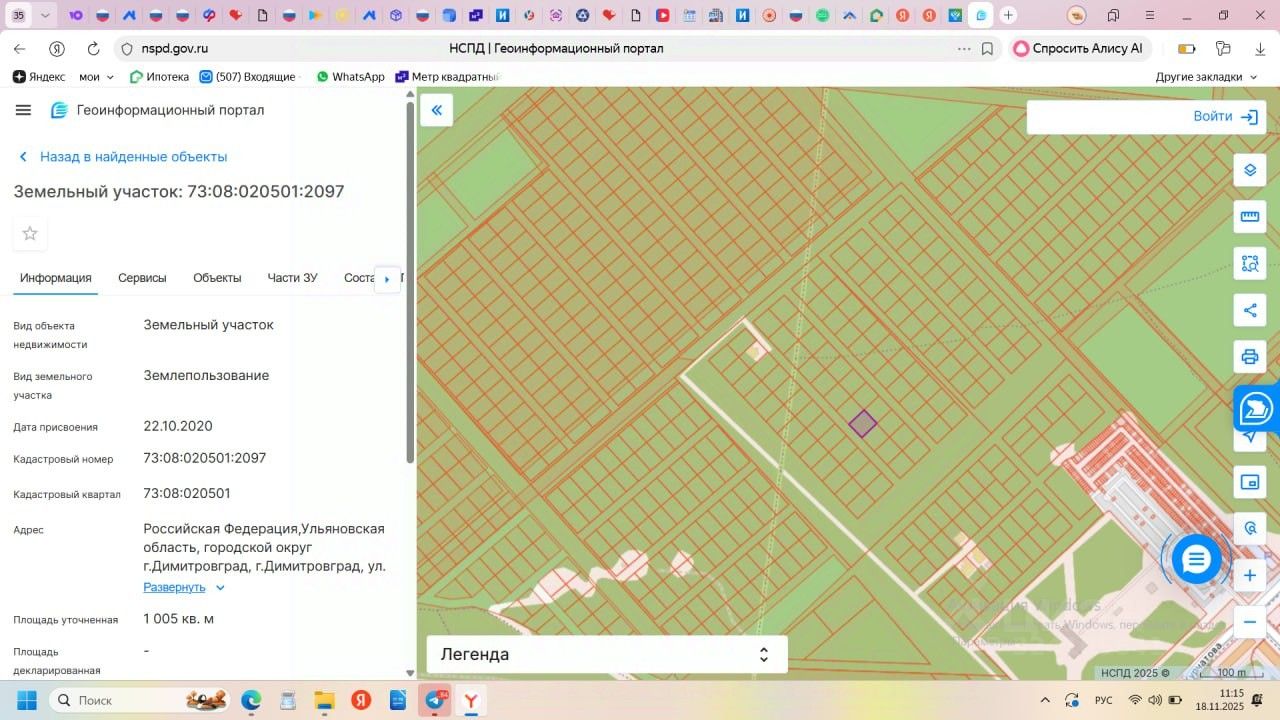Click the my-location arrow tool

[1249, 436]
